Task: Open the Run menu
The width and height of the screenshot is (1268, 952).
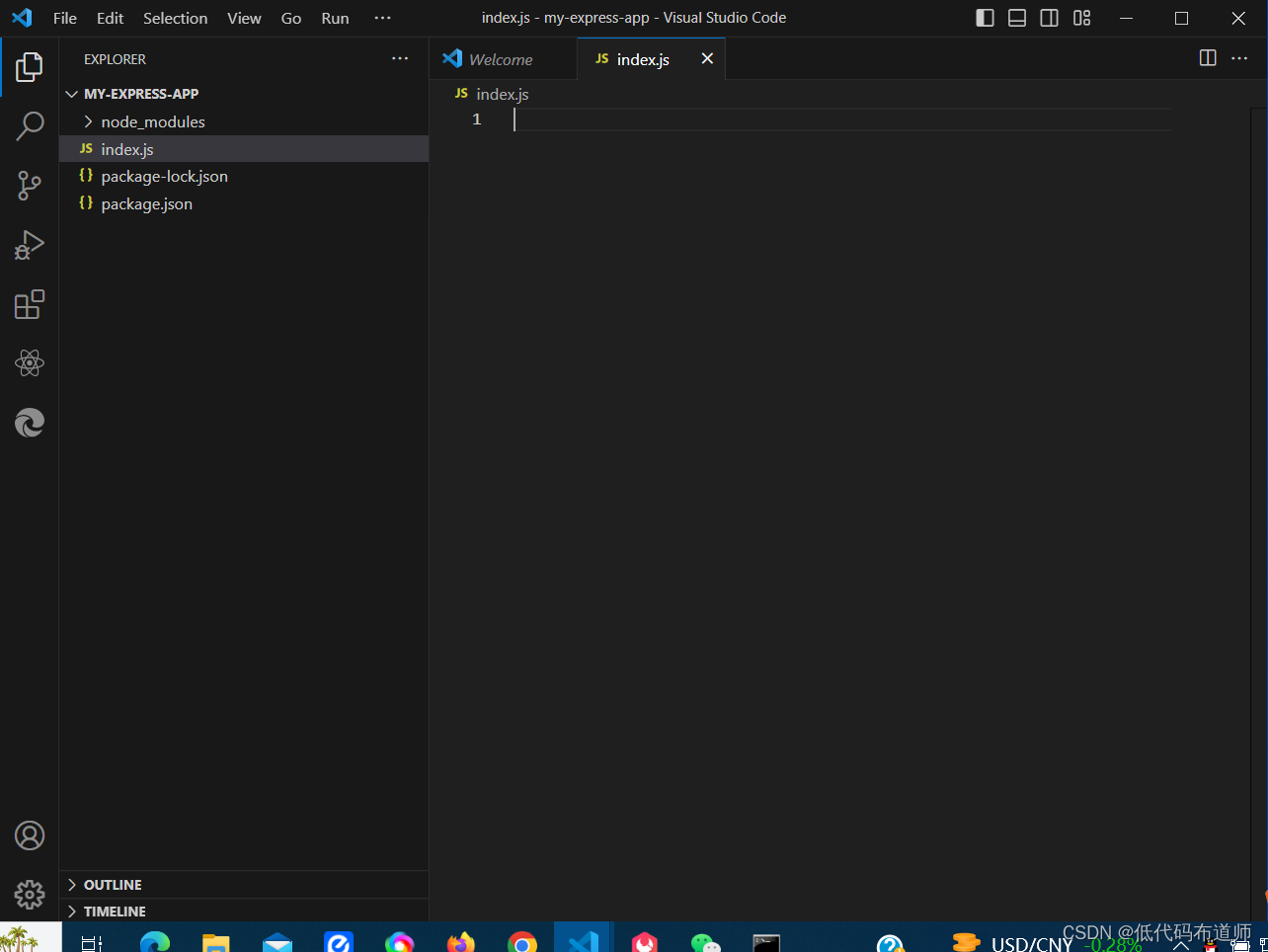Action: (336, 18)
